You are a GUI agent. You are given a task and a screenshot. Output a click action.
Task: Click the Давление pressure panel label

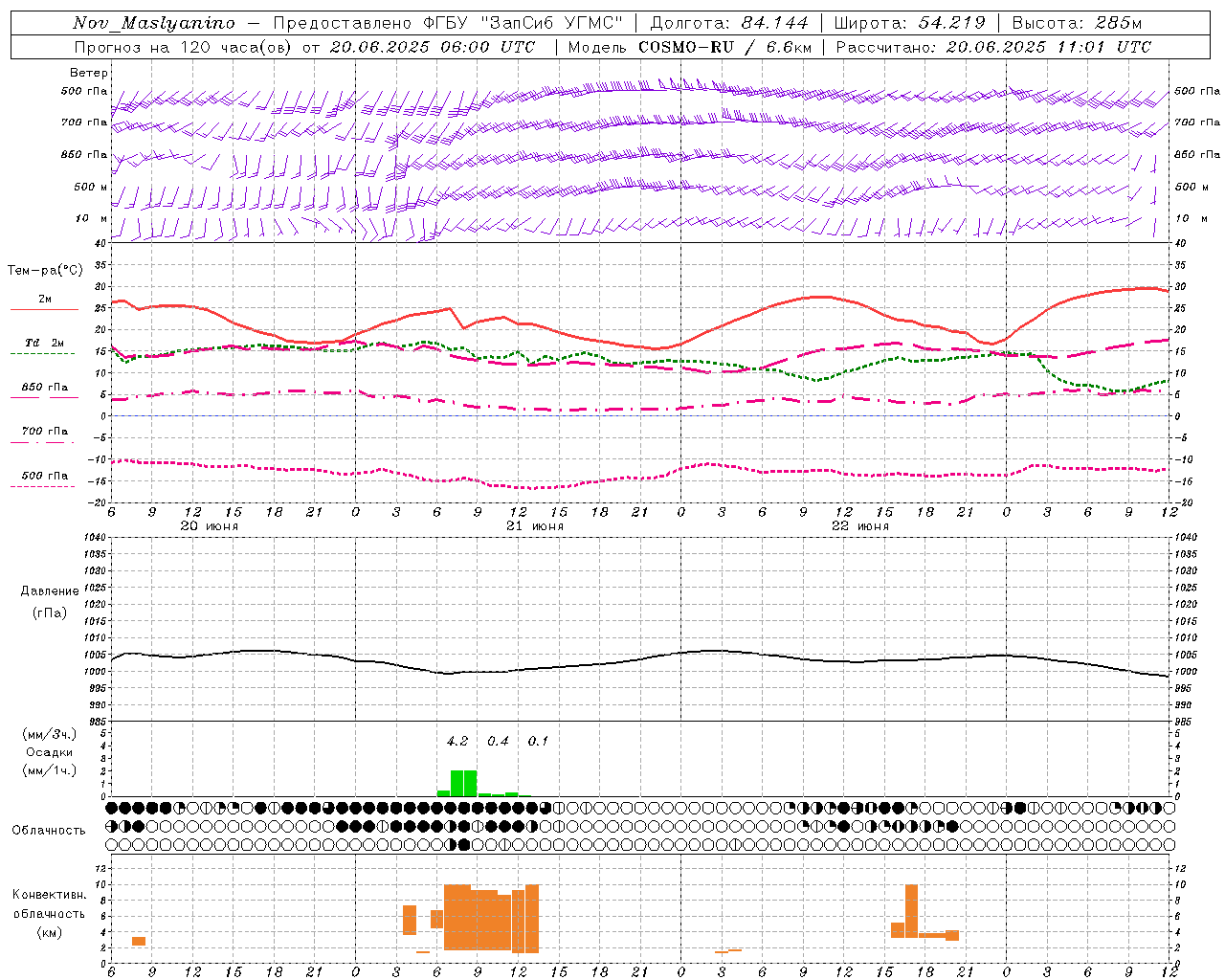point(50,591)
